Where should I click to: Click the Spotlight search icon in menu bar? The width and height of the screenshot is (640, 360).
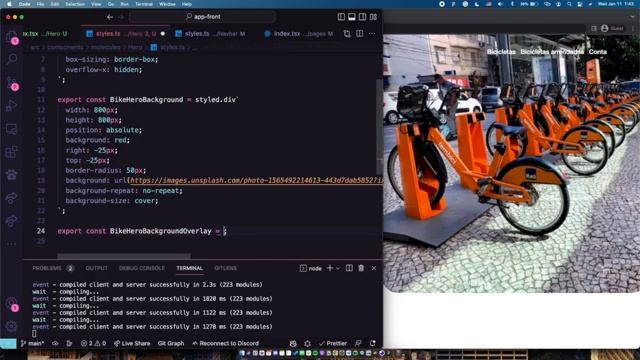tap(569, 4)
